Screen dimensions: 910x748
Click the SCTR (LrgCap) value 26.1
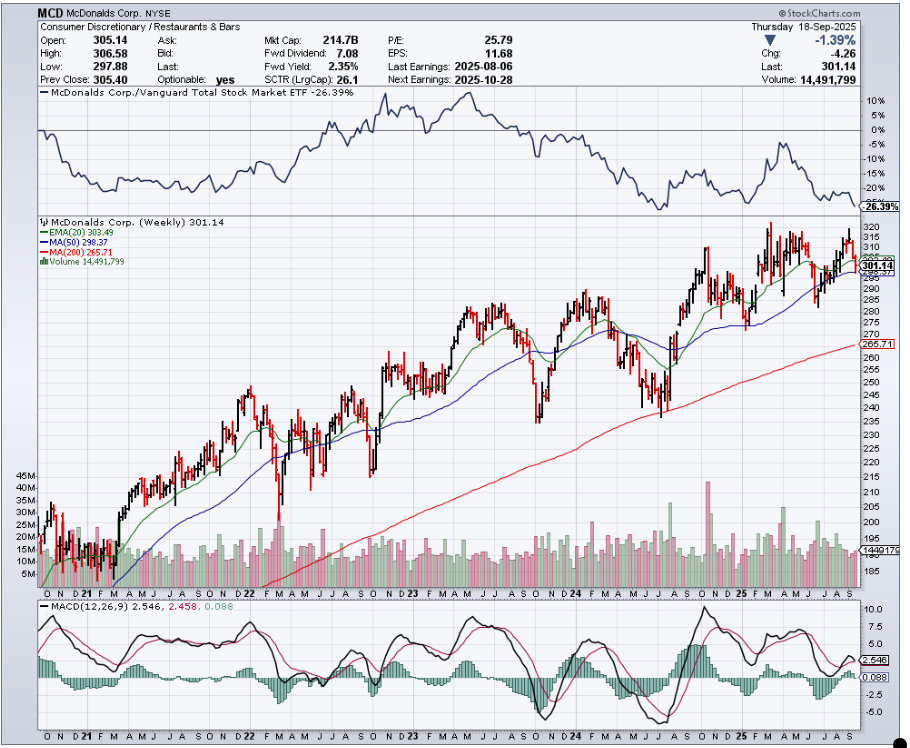(348, 80)
